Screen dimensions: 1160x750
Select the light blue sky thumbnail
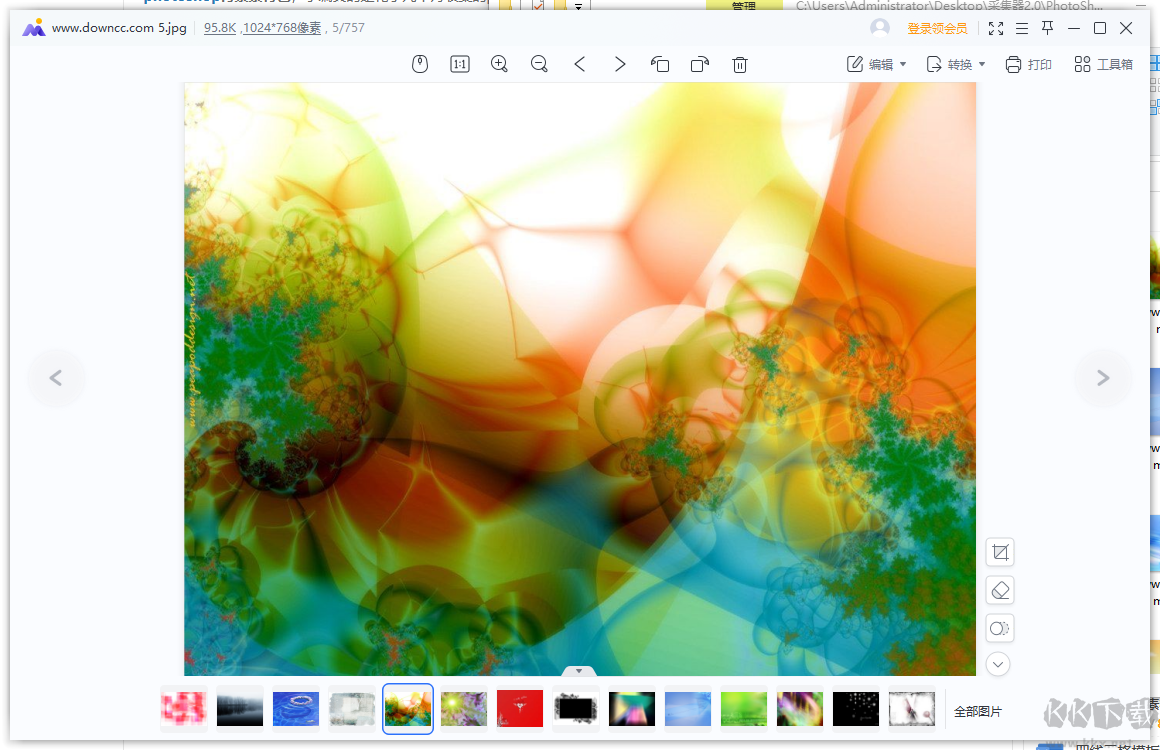[688, 709]
